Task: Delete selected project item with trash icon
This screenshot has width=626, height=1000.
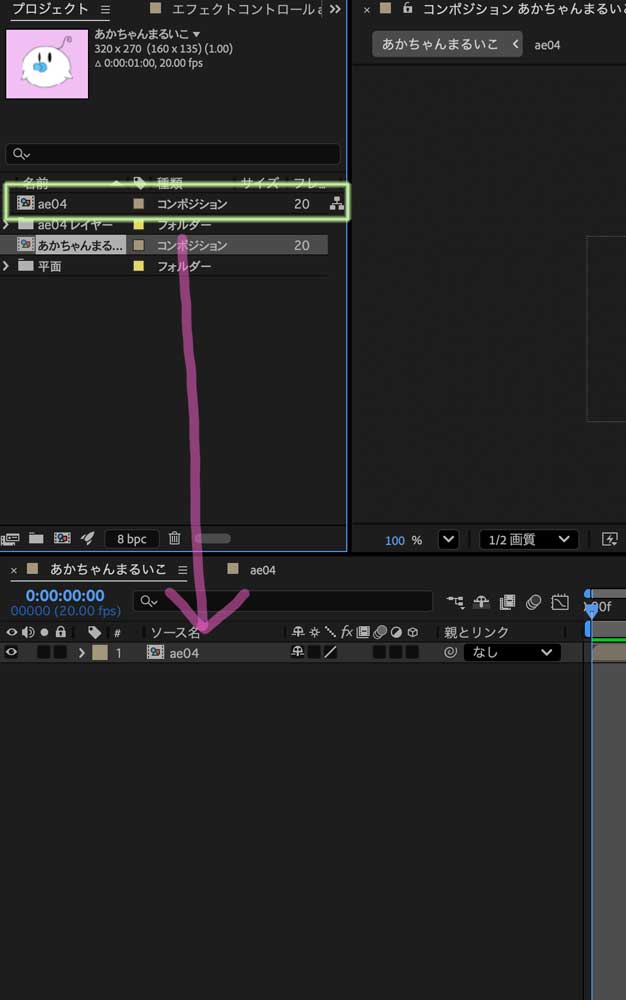Action: point(175,539)
